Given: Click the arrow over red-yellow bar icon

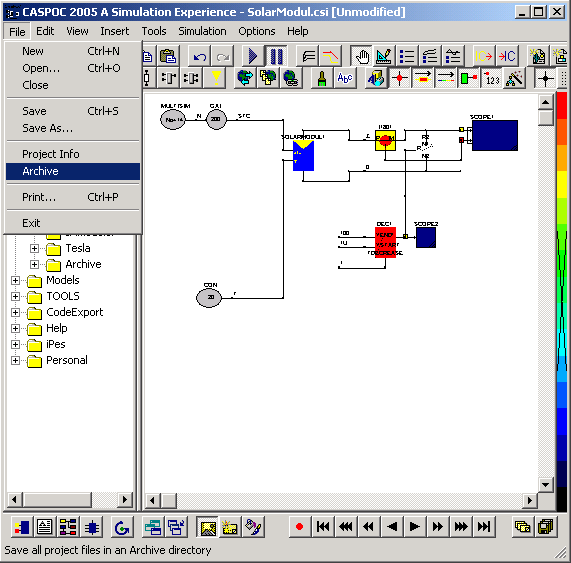Looking at the screenshot, I should click(x=422, y=78).
